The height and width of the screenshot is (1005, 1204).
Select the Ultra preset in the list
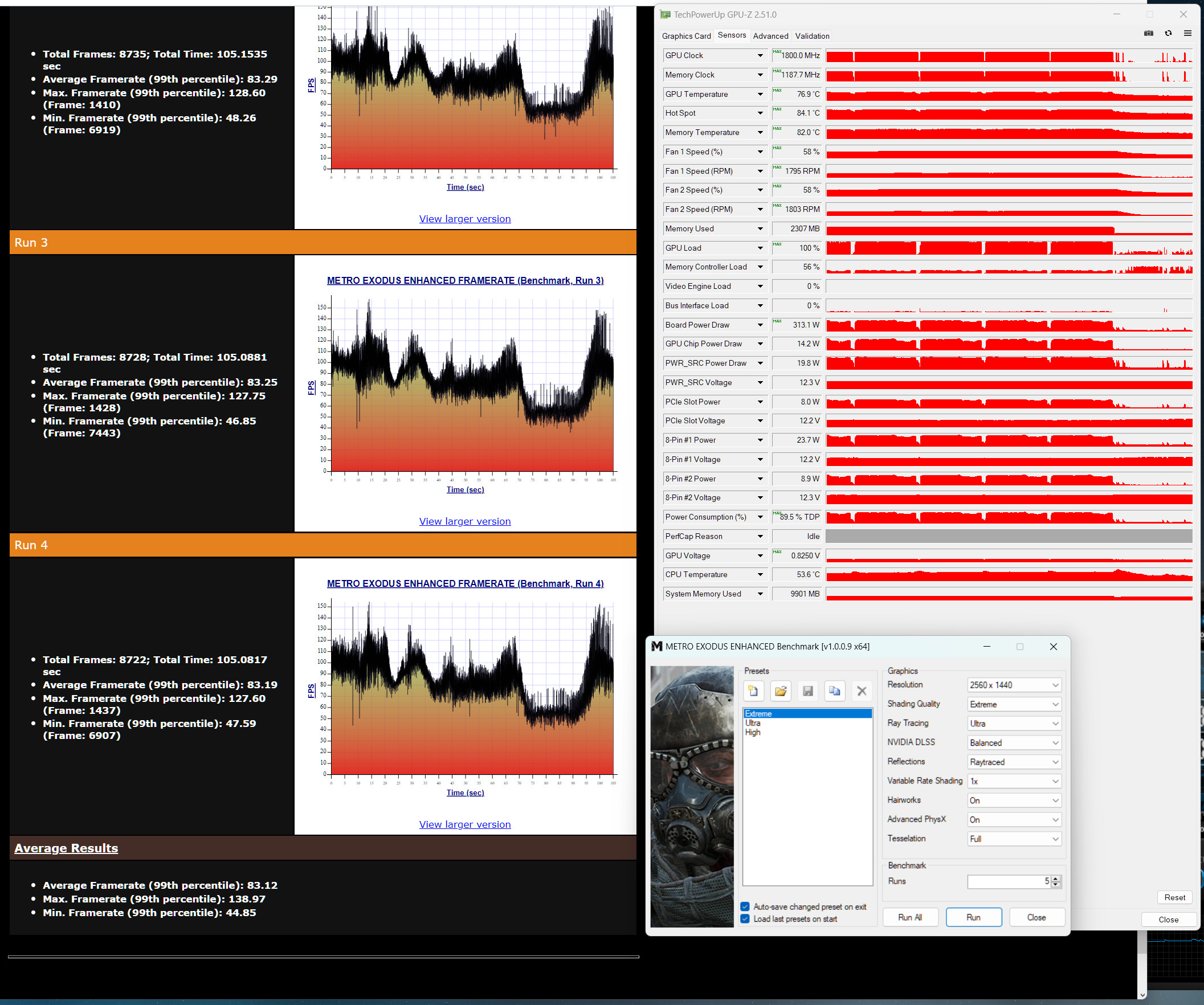(753, 723)
